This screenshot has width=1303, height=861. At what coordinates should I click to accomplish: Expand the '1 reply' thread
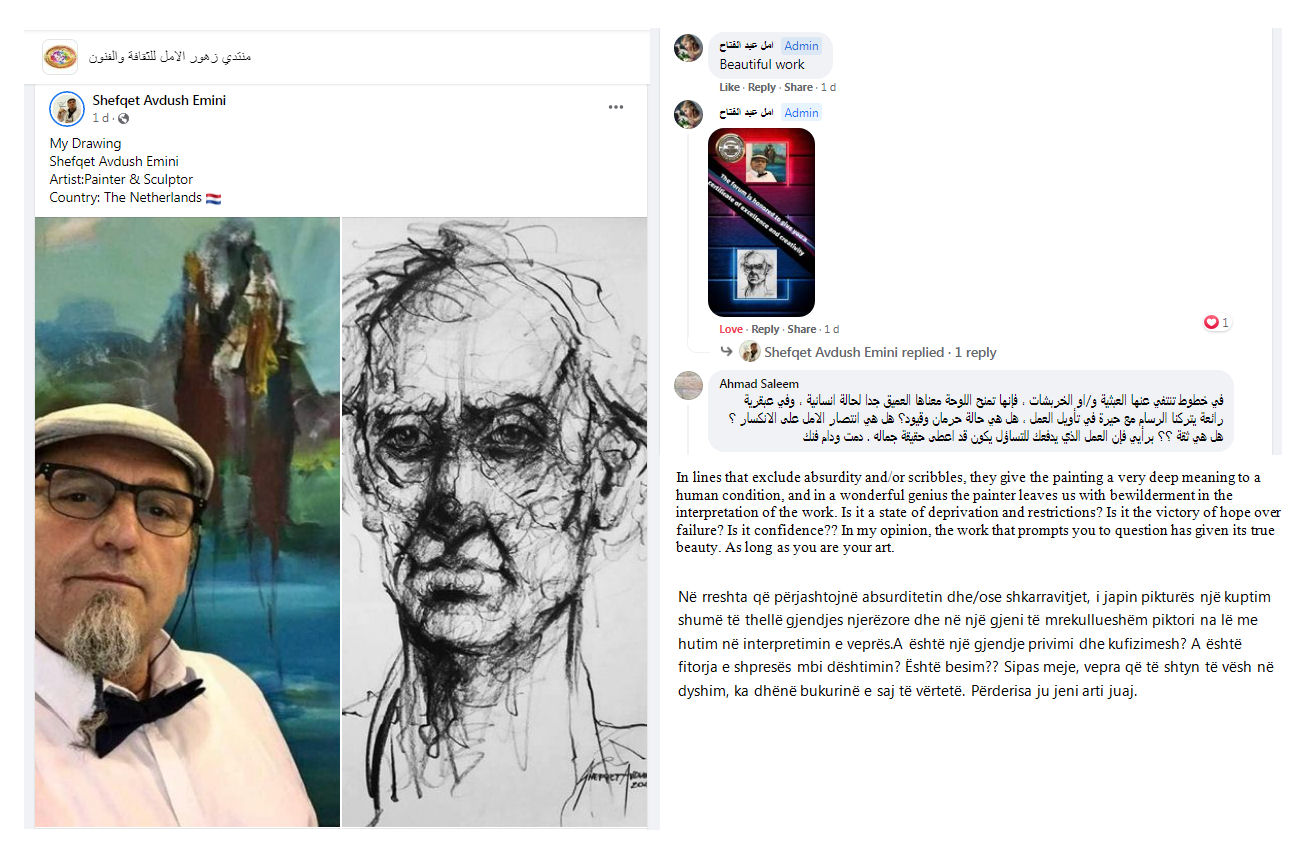point(975,352)
